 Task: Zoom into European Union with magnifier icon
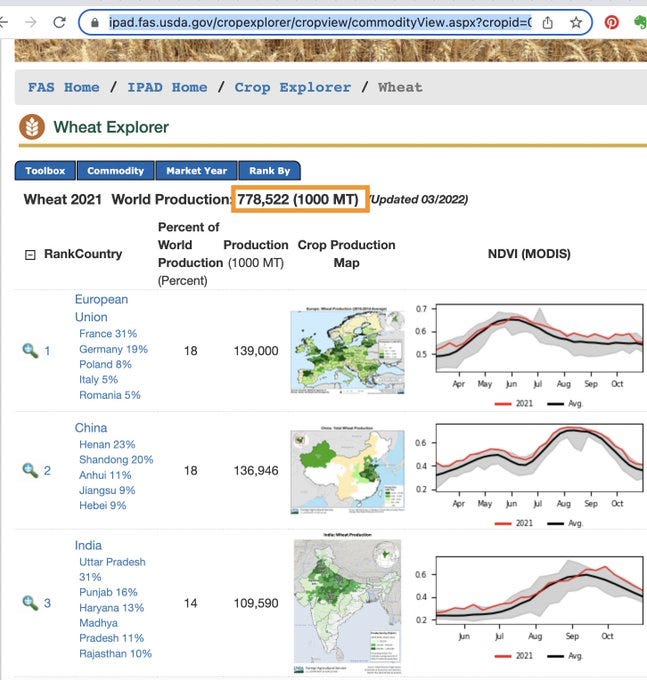click(30, 350)
